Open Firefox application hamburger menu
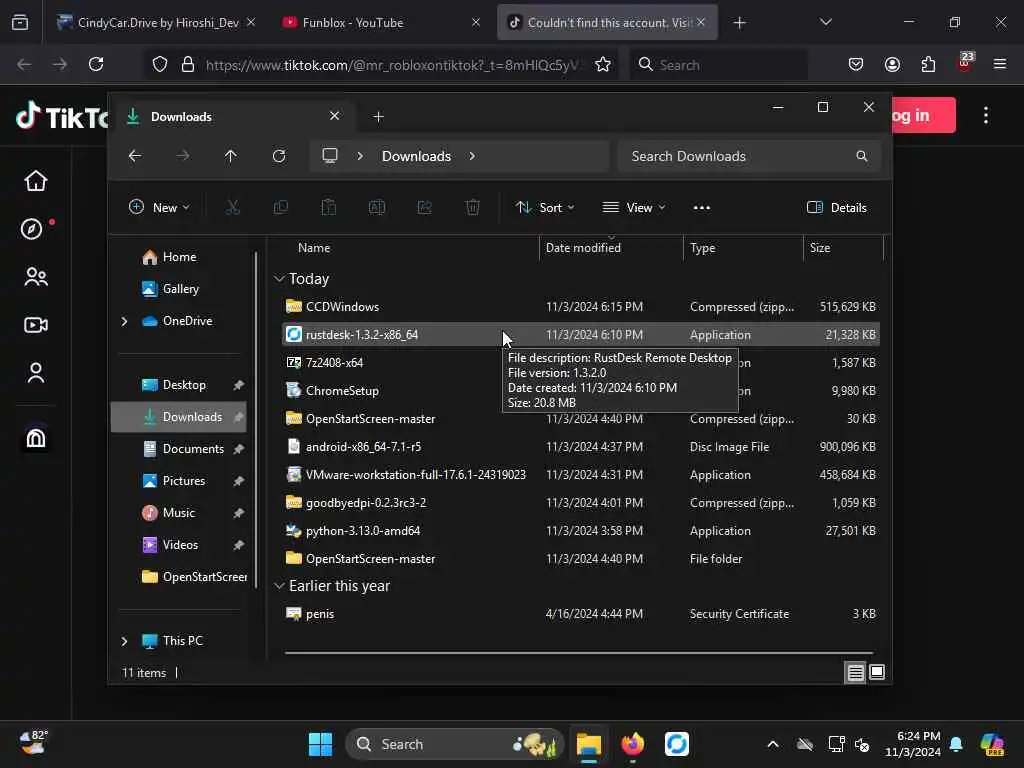1024x768 pixels. [x=999, y=64]
